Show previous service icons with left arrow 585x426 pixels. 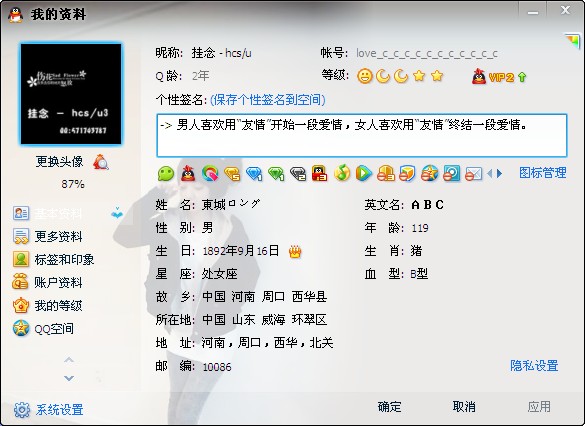click(490, 173)
